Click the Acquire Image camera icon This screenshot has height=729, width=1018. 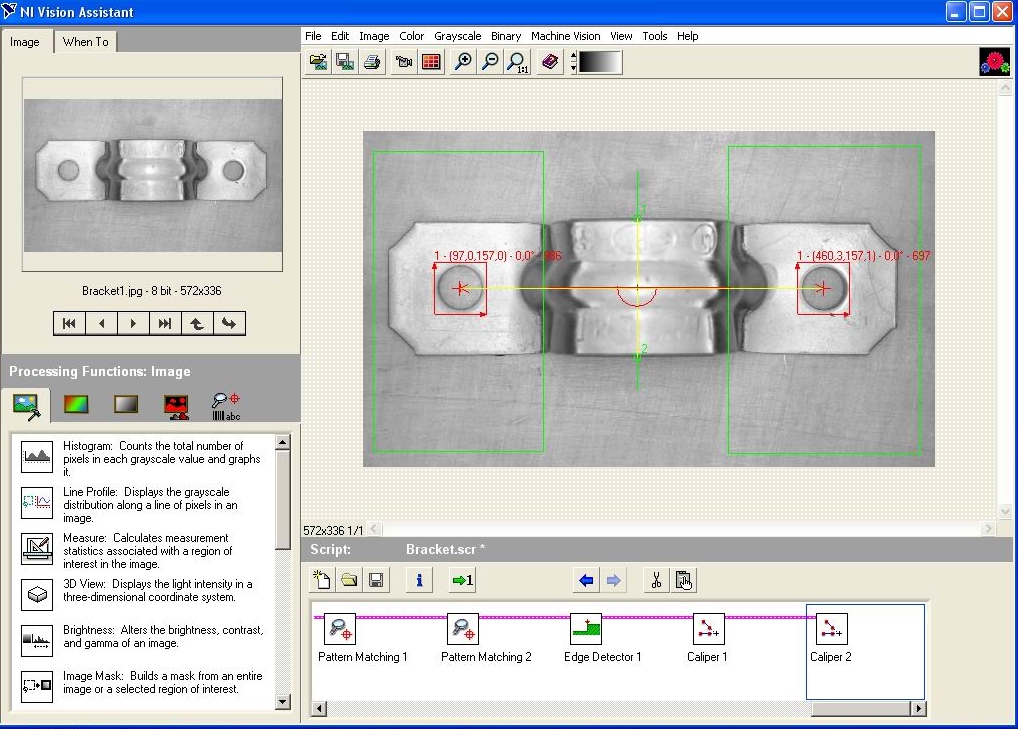(404, 62)
